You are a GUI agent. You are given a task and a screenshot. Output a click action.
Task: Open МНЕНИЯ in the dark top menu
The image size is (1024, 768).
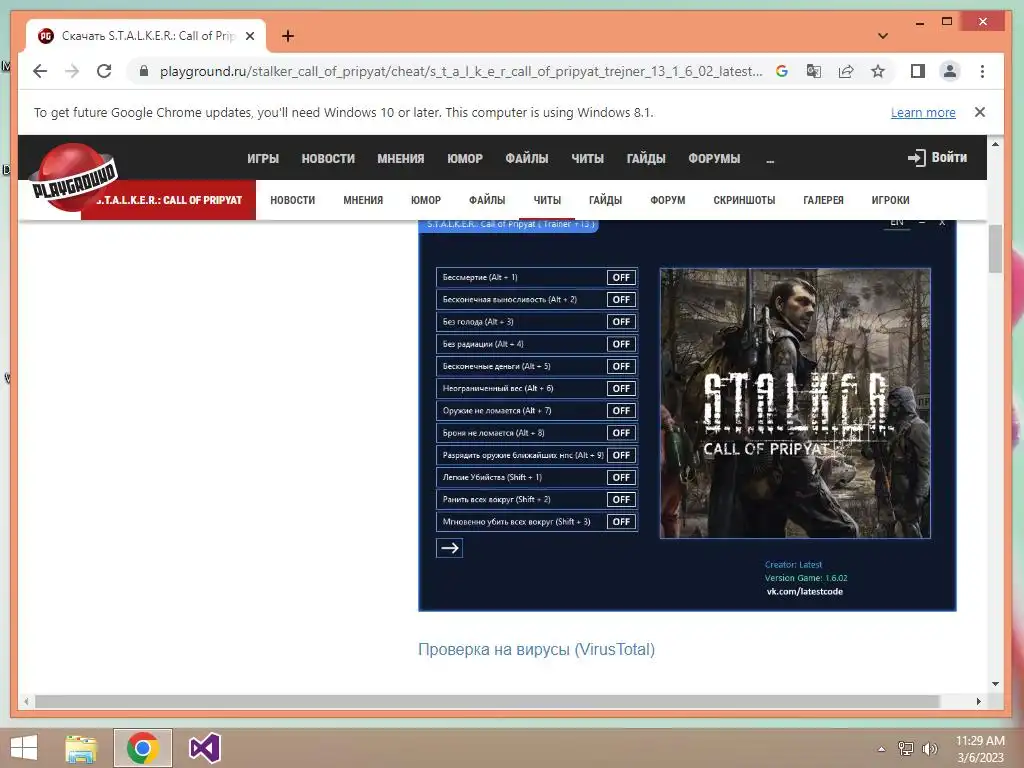point(401,159)
